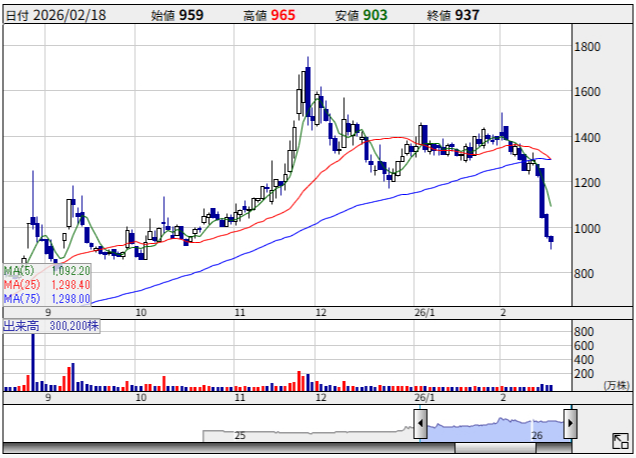Click the 25 year label in navigator

(x=240, y=435)
